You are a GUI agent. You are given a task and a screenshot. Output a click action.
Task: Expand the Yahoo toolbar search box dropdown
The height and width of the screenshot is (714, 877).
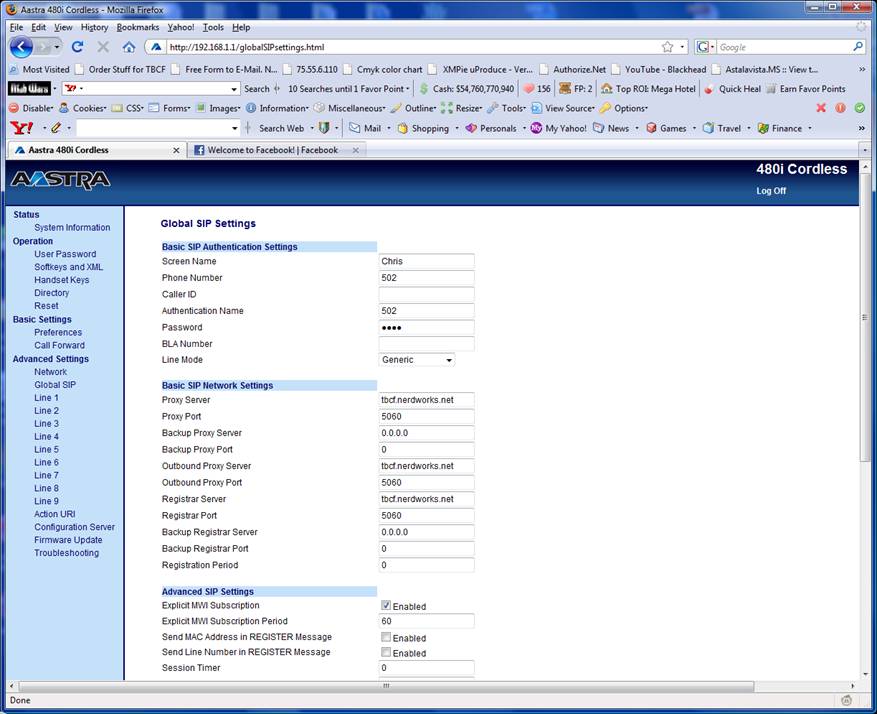click(235, 128)
